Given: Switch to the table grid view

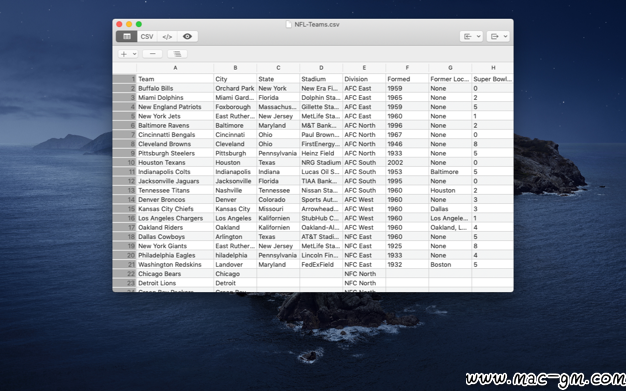Looking at the screenshot, I should pos(127,36).
